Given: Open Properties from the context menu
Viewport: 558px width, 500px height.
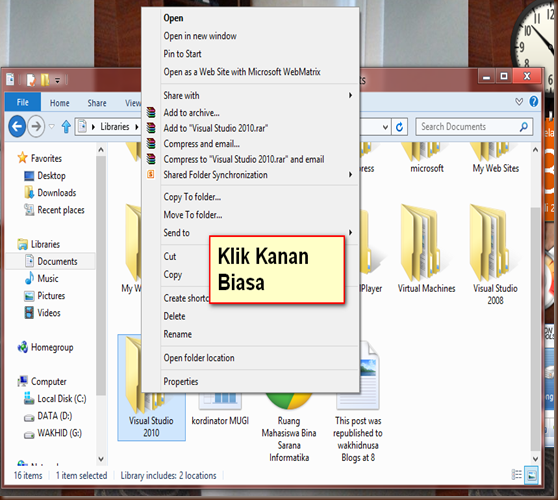Looking at the screenshot, I should tap(181, 381).
